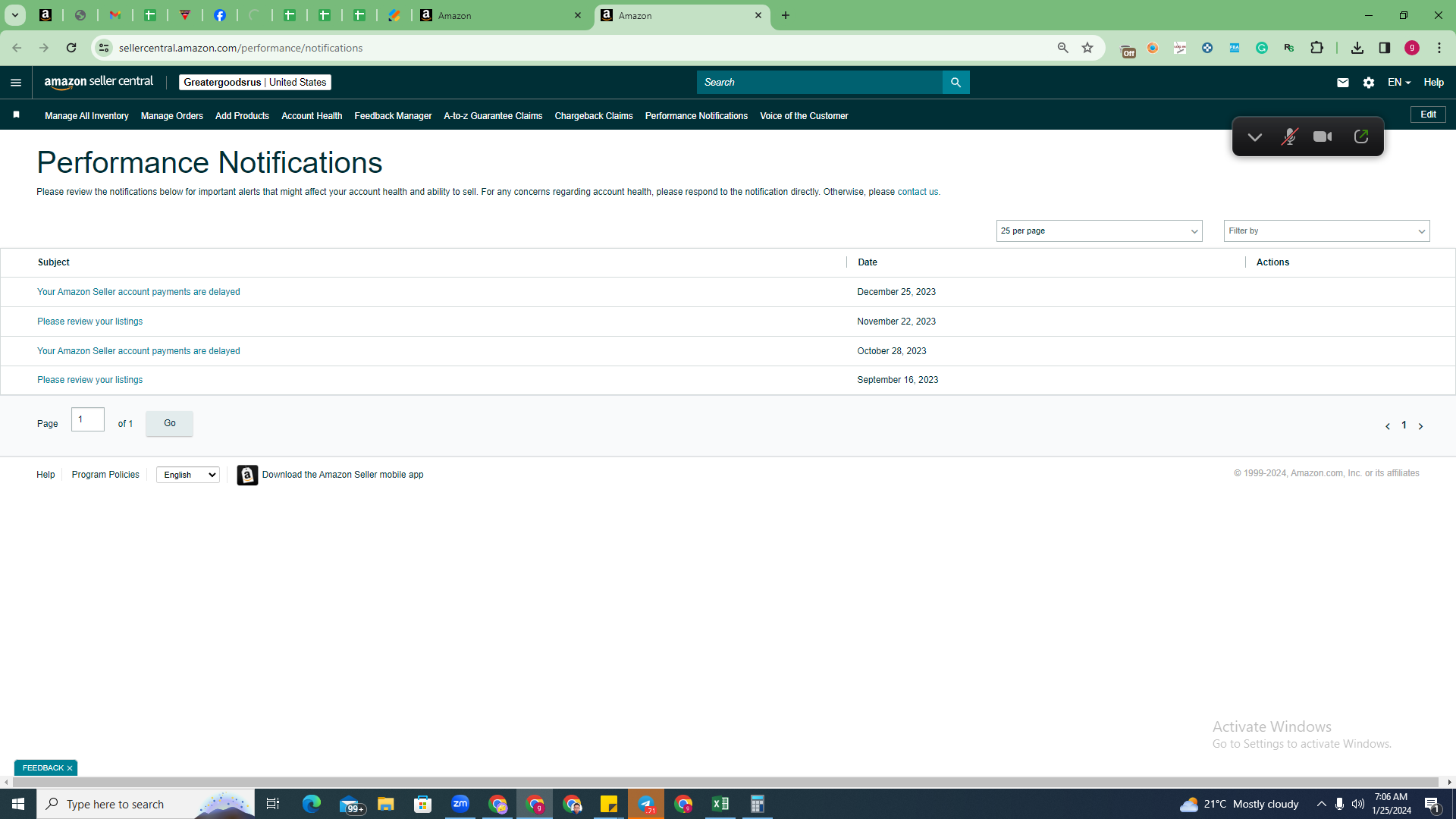This screenshot has height=819, width=1456.
Task: Open the Chrome side panel icon
Action: pyautogui.click(x=1385, y=48)
